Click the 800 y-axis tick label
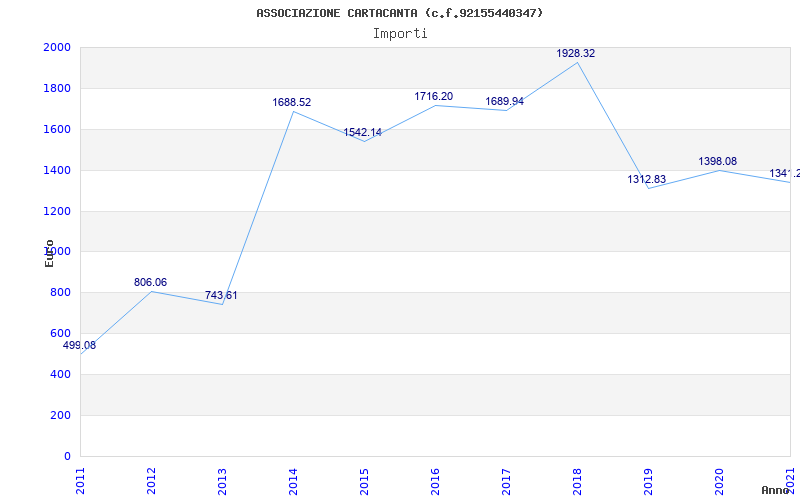 pos(61,292)
